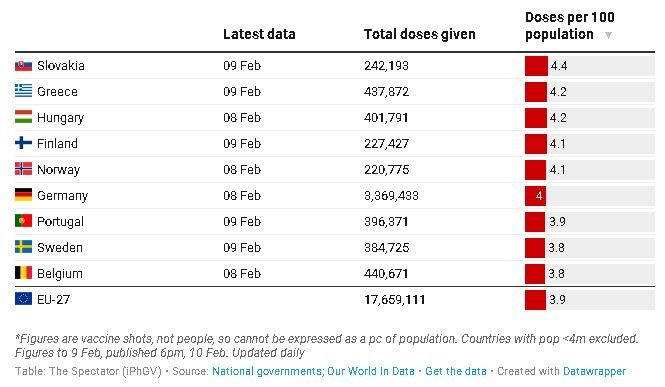Follow the Get the data link
This screenshot has width=665, height=387.
(456, 371)
